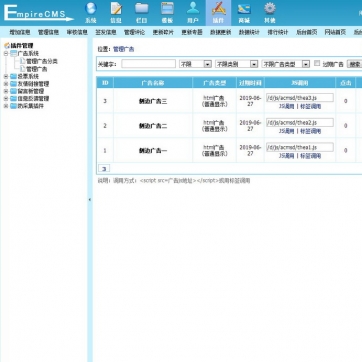Toggle the 过期广告 checkbox

click(x=317, y=63)
